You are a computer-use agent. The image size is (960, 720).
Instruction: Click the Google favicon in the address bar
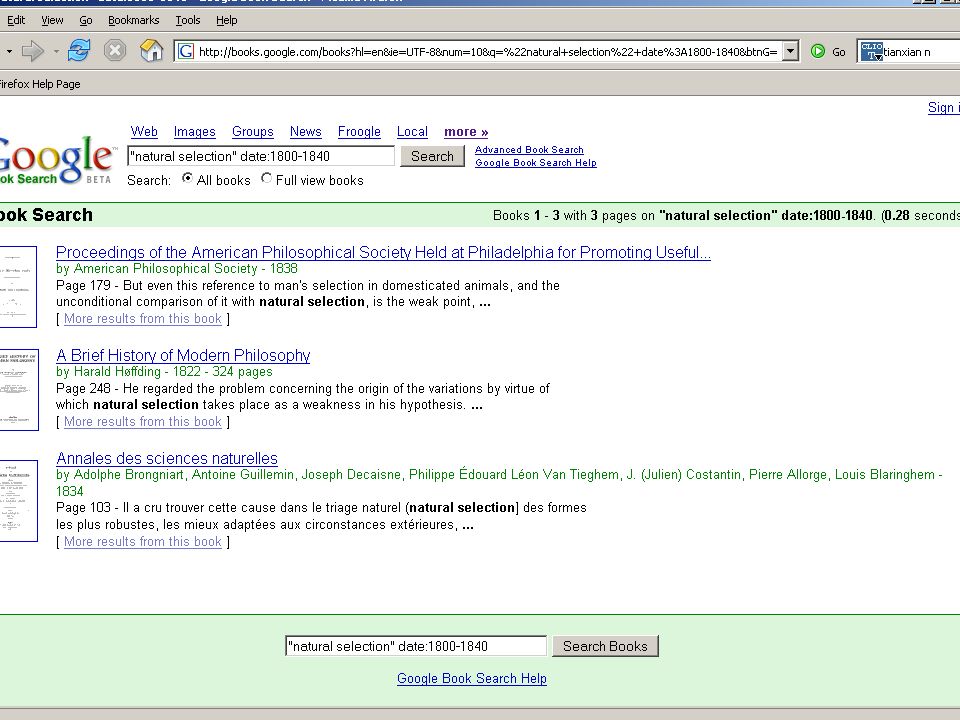pos(186,51)
